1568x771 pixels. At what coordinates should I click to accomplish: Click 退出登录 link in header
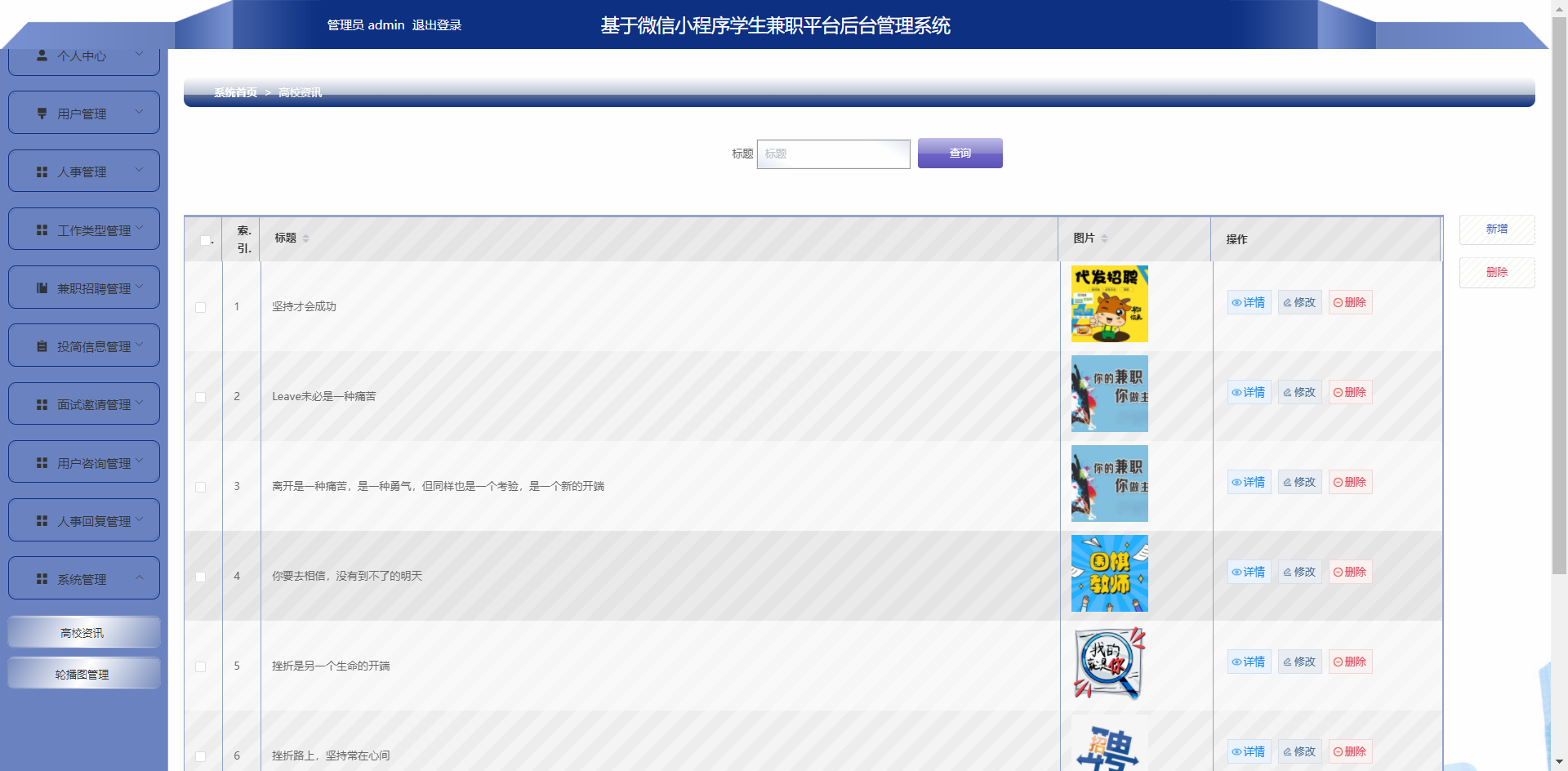(437, 25)
